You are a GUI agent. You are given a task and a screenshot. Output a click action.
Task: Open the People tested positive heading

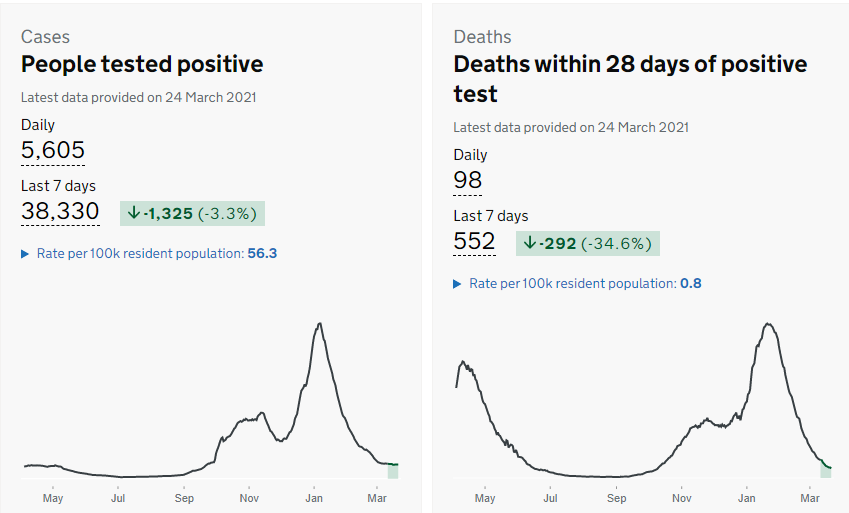click(142, 65)
